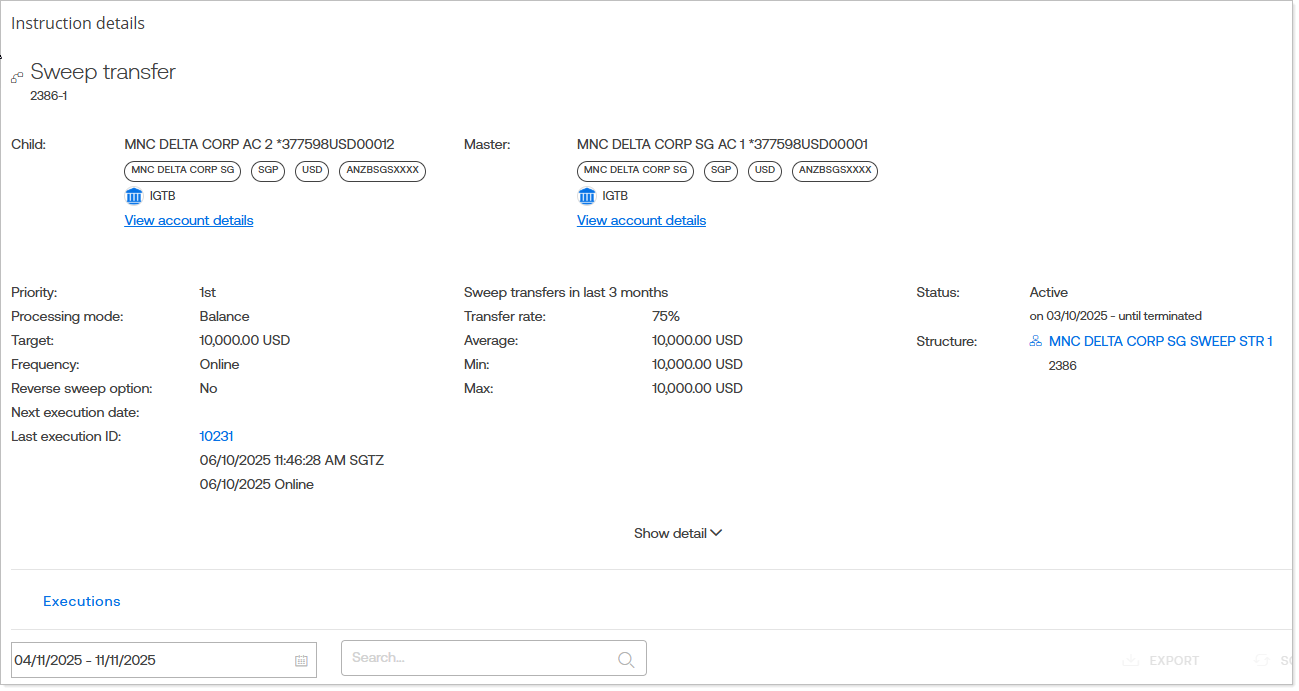Click the bank icon under Child account
This screenshot has width=1299, height=691.
[134, 196]
